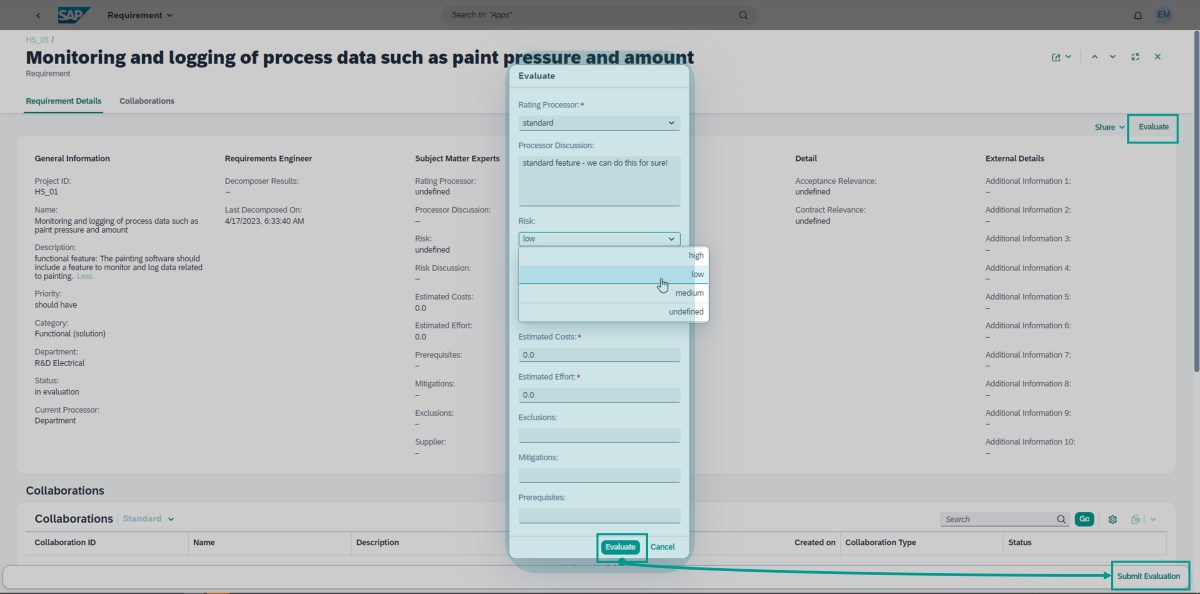Switch to the Requirement Details tab
Image resolution: width=1200 pixels, height=594 pixels.
coord(64,101)
